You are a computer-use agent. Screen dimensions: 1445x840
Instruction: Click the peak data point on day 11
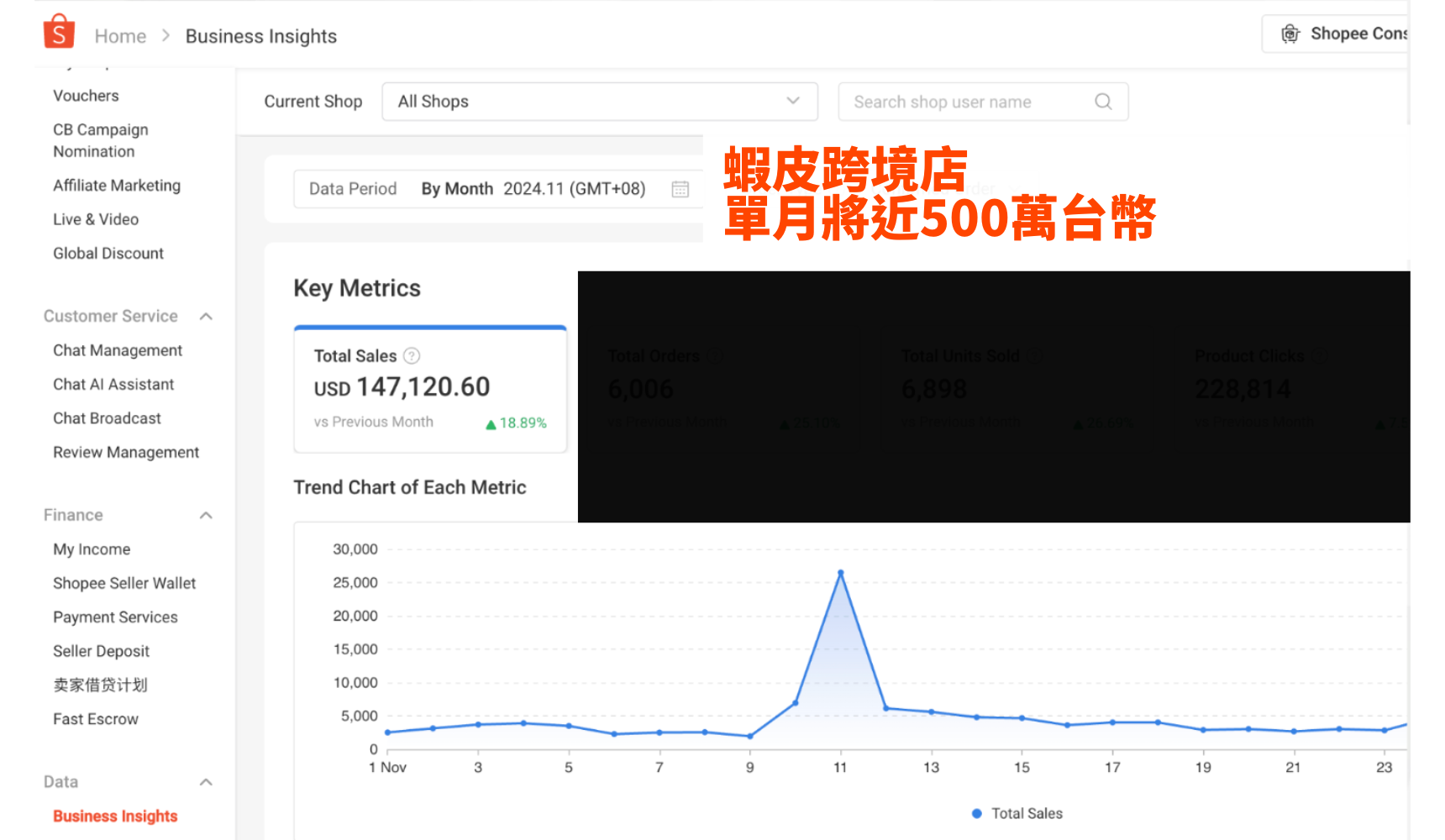[x=840, y=573]
